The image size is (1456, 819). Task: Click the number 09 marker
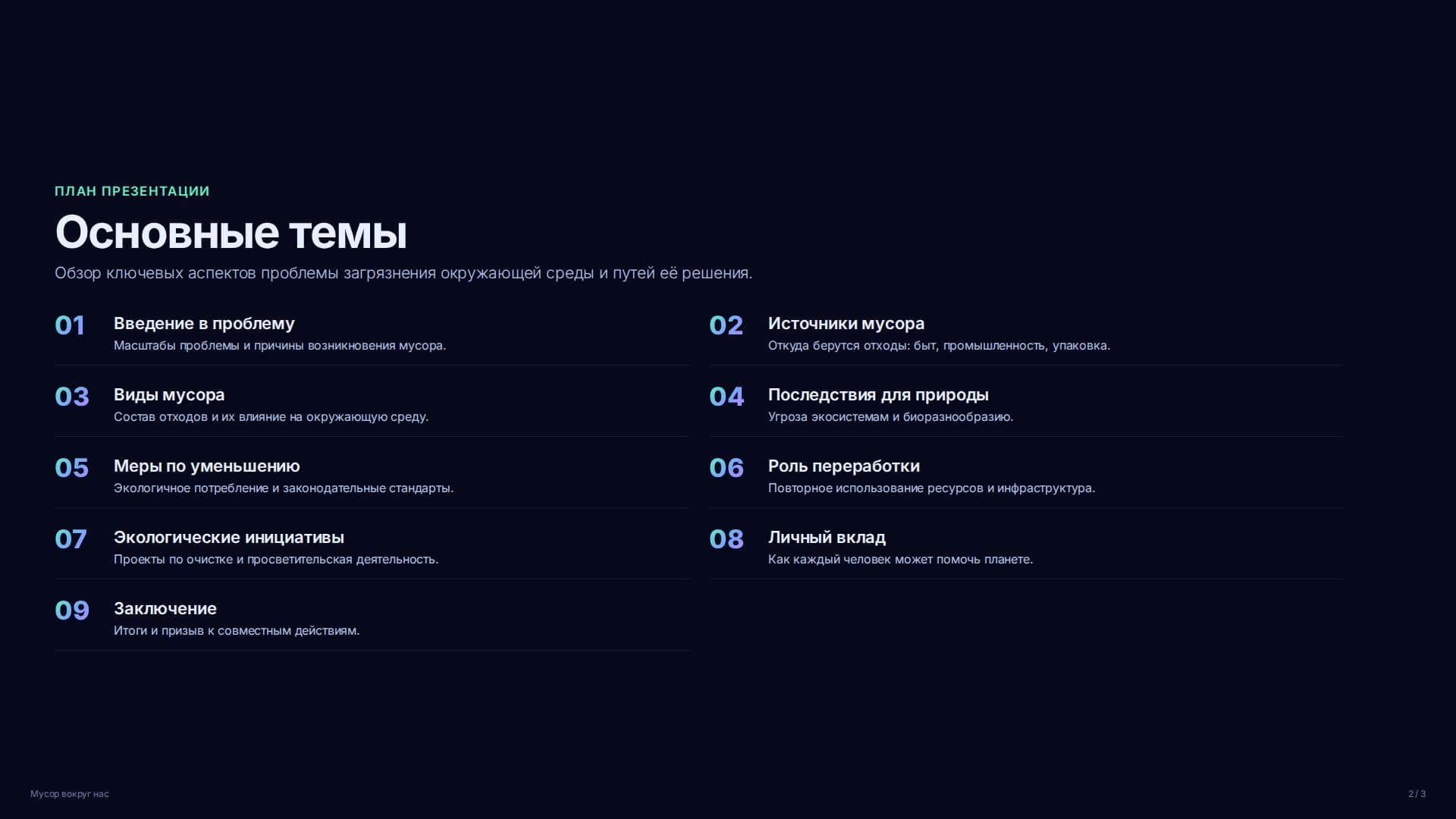click(x=72, y=610)
